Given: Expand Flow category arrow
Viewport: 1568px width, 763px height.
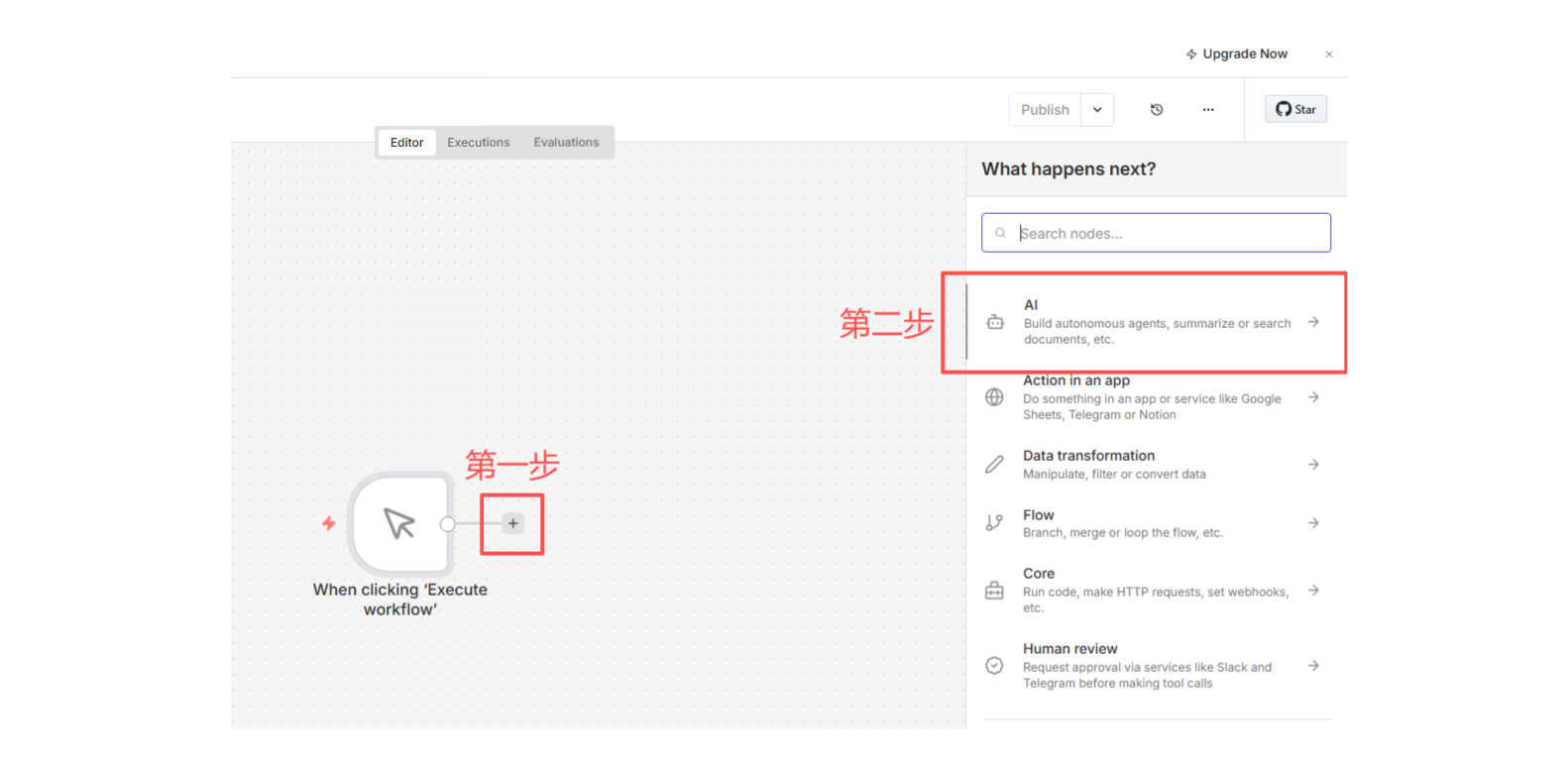Looking at the screenshot, I should coord(1313,523).
